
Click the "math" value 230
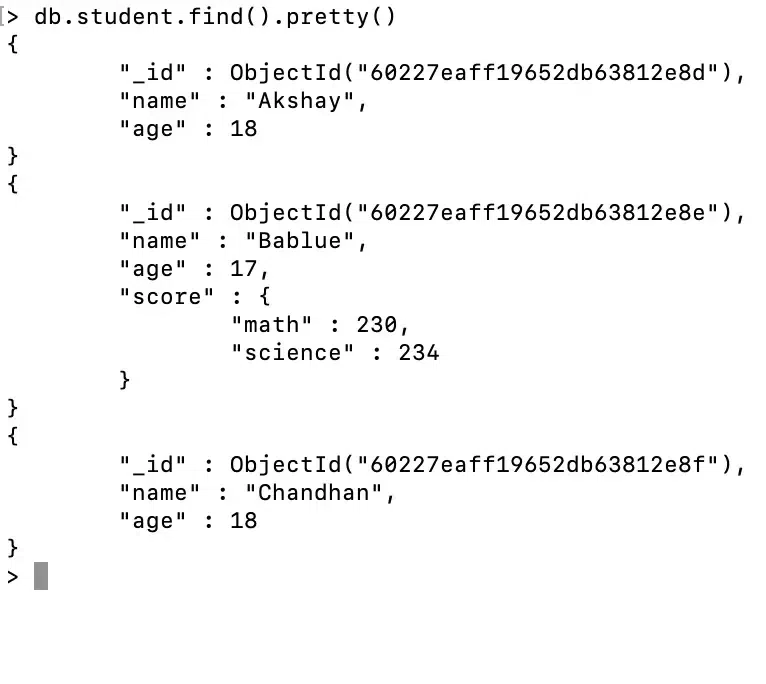coord(377,324)
